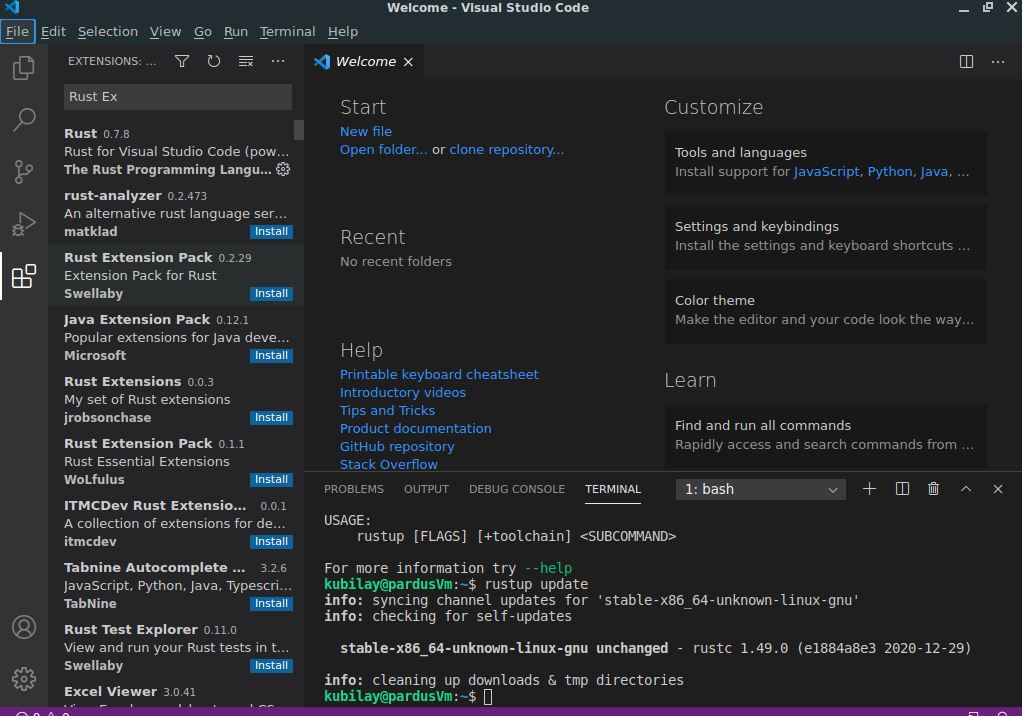
Task: Install Tabnine Autocomplete extension
Action: click(271, 604)
